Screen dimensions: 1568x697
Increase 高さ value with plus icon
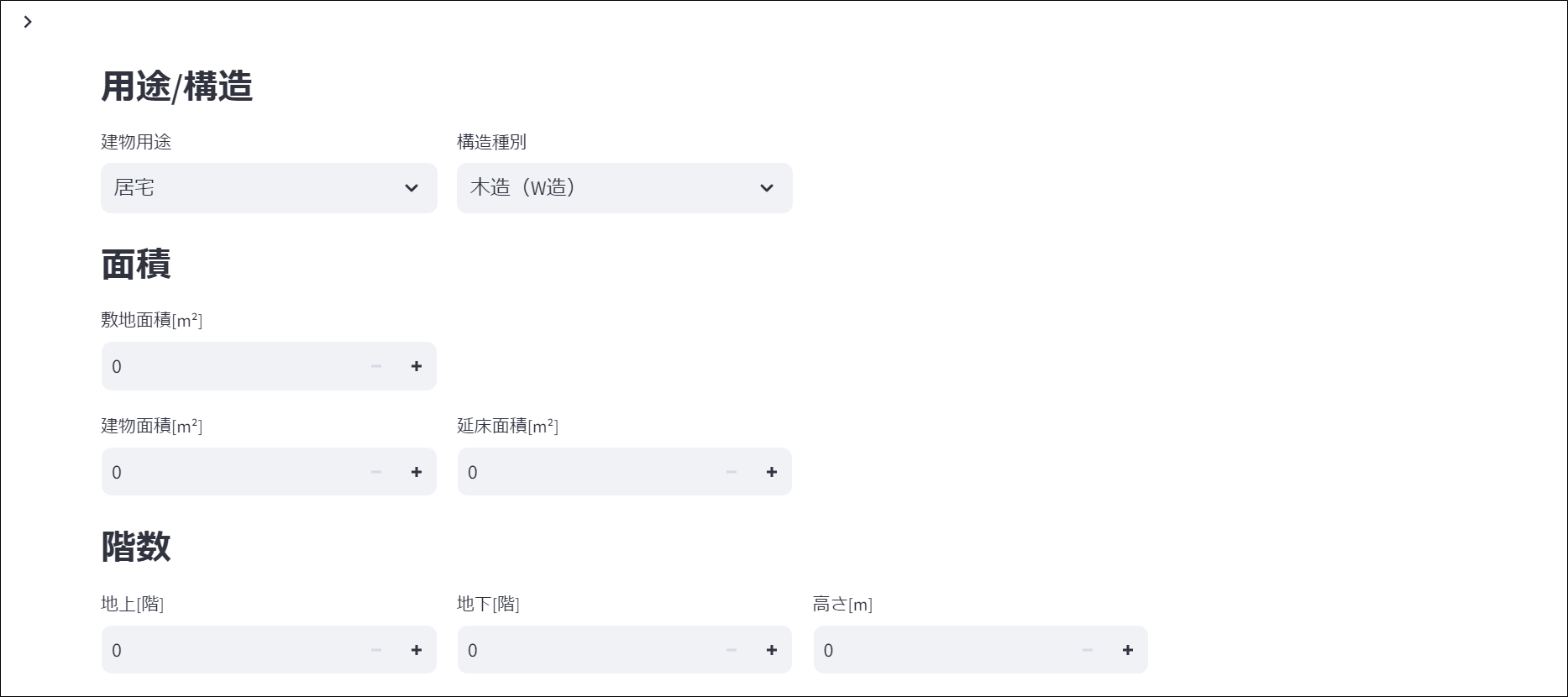point(1128,650)
